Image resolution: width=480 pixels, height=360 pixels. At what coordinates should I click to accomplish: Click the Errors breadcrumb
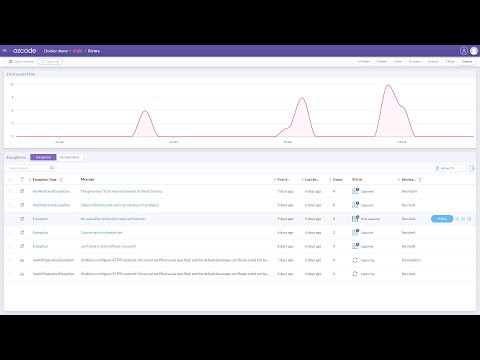click(94, 51)
